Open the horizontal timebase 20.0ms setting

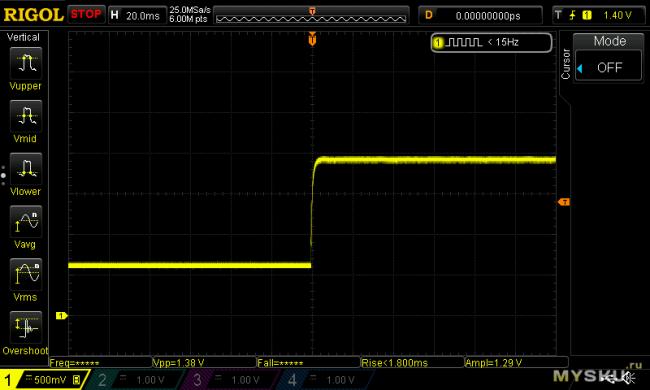coord(137,15)
